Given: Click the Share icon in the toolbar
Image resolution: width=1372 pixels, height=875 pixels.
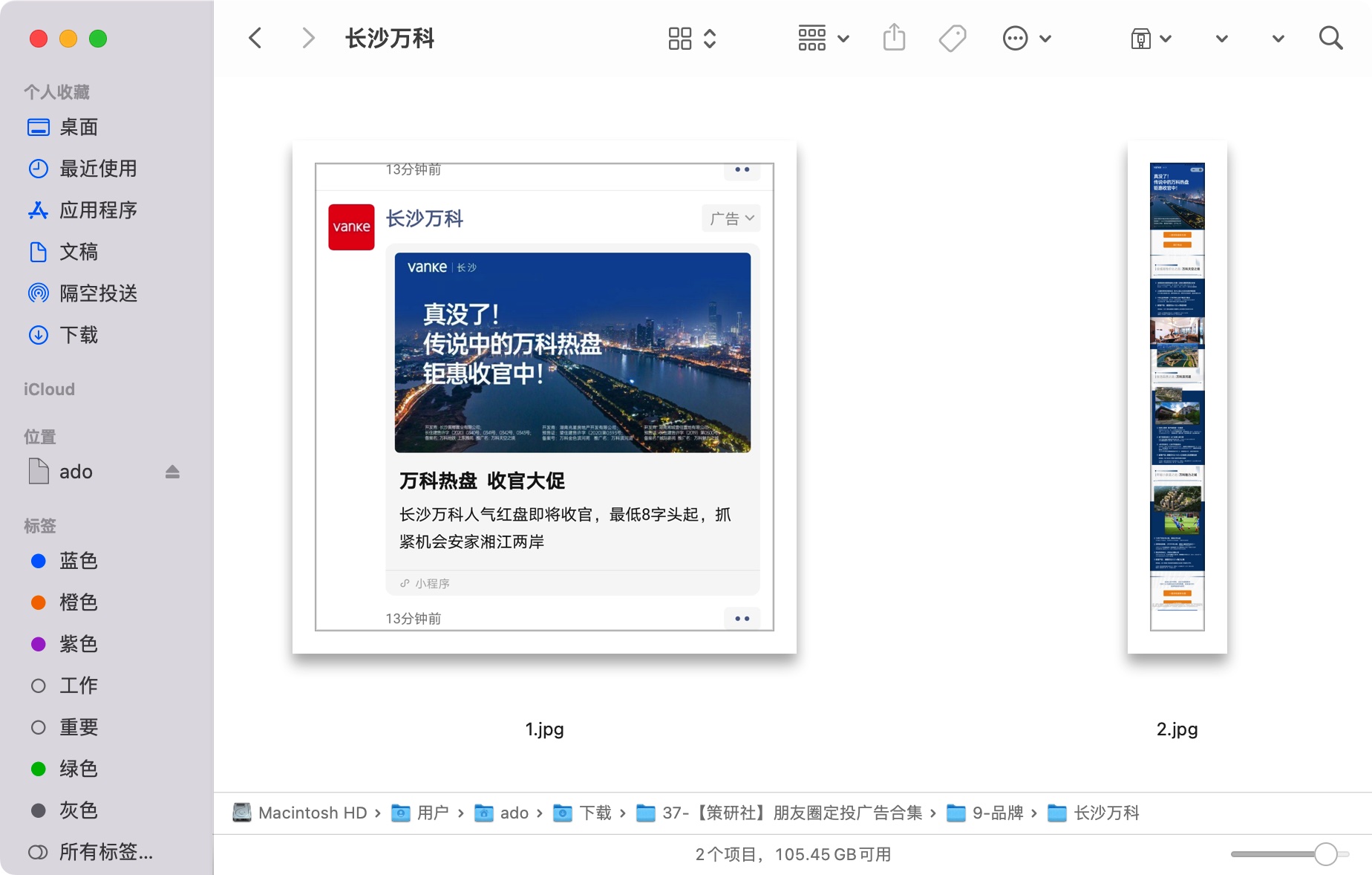Looking at the screenshot, I should pyautogui.click(x=895, y=38).
